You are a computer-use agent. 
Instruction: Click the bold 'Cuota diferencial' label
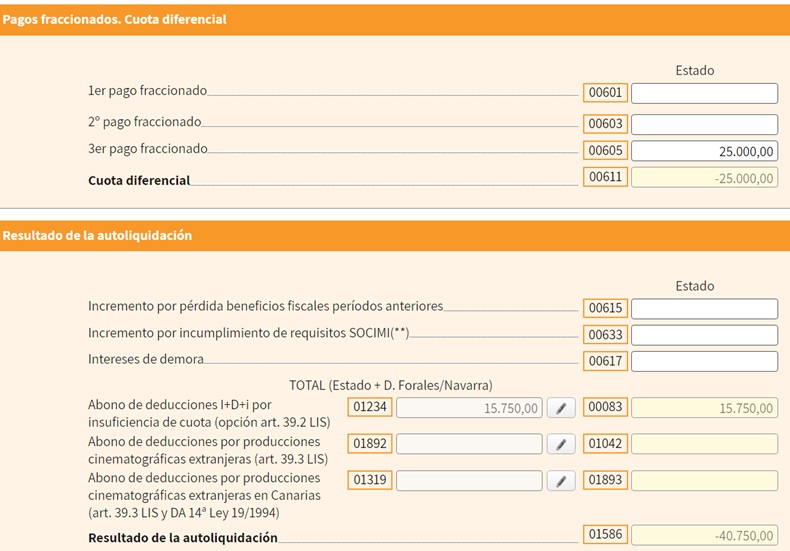(x=139, y=180)
